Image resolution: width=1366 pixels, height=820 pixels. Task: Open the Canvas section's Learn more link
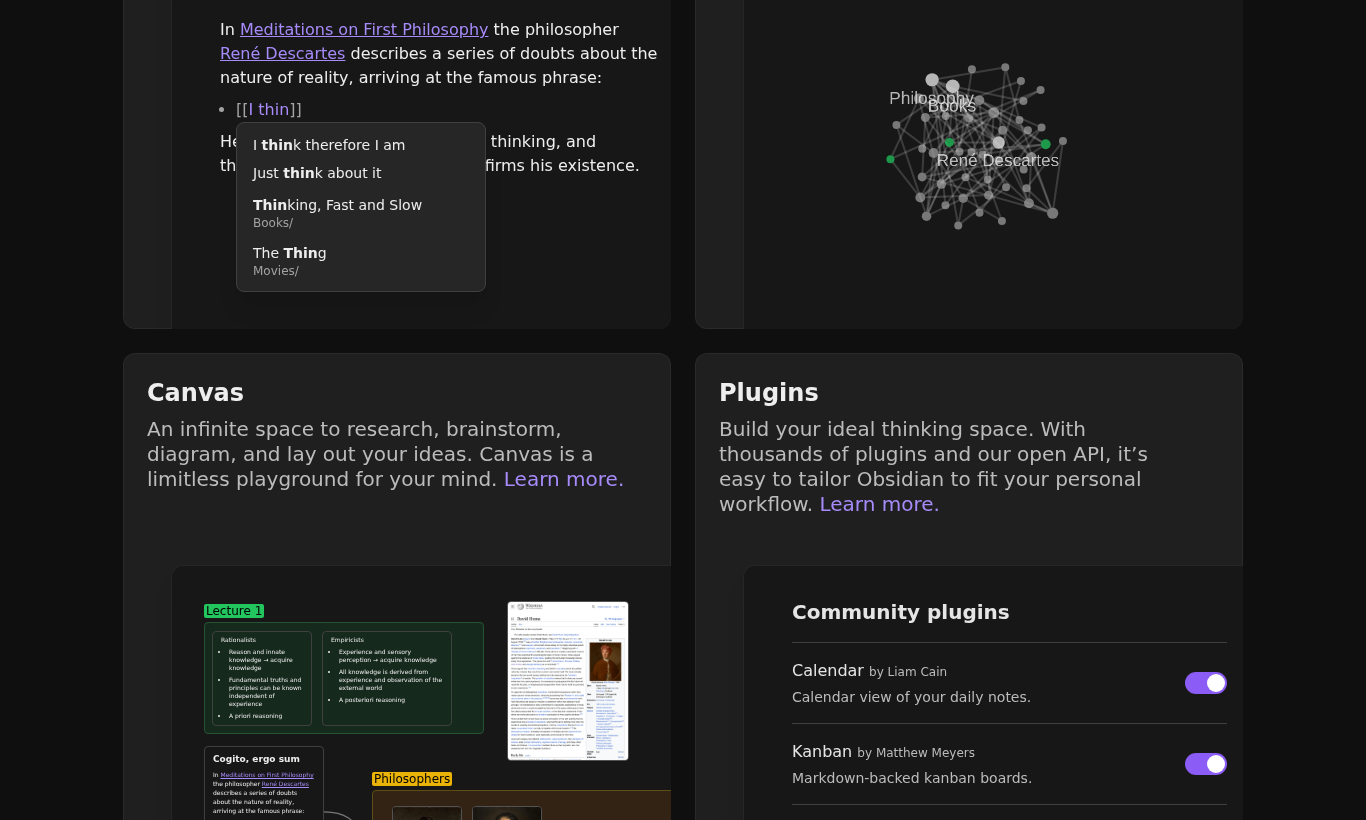point(564,479)
